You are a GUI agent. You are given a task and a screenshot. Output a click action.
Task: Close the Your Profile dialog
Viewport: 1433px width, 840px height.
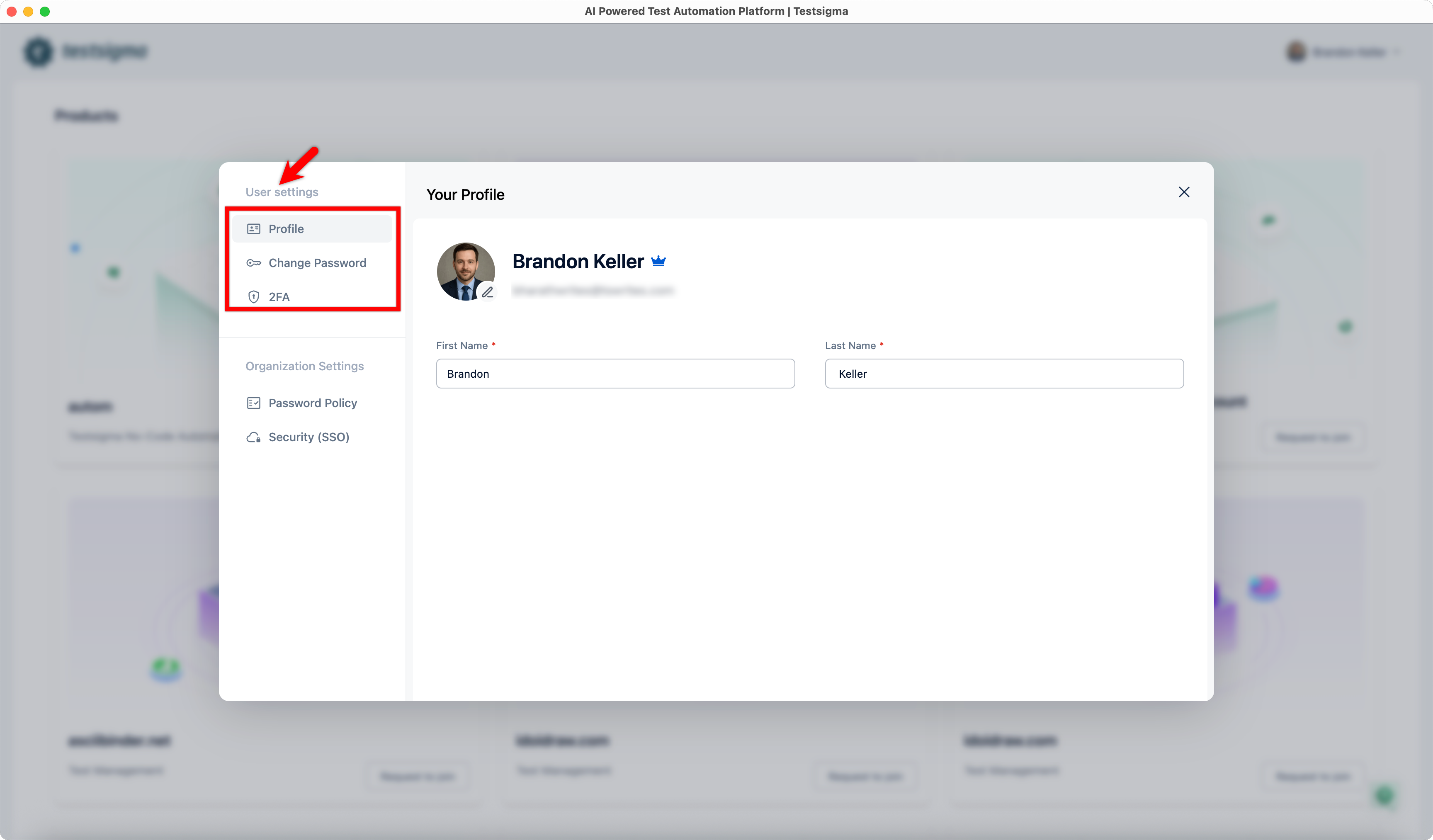(x=1184, y=192)
